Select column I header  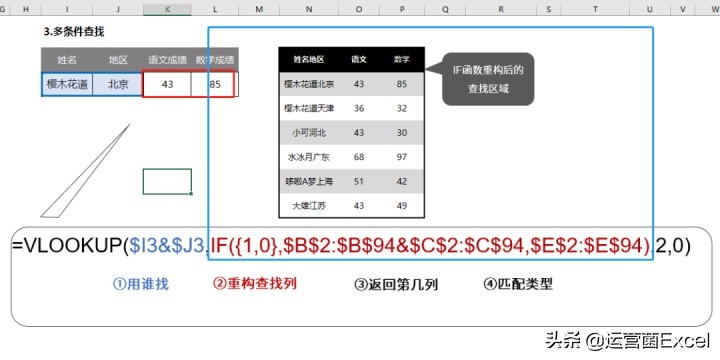67,9
